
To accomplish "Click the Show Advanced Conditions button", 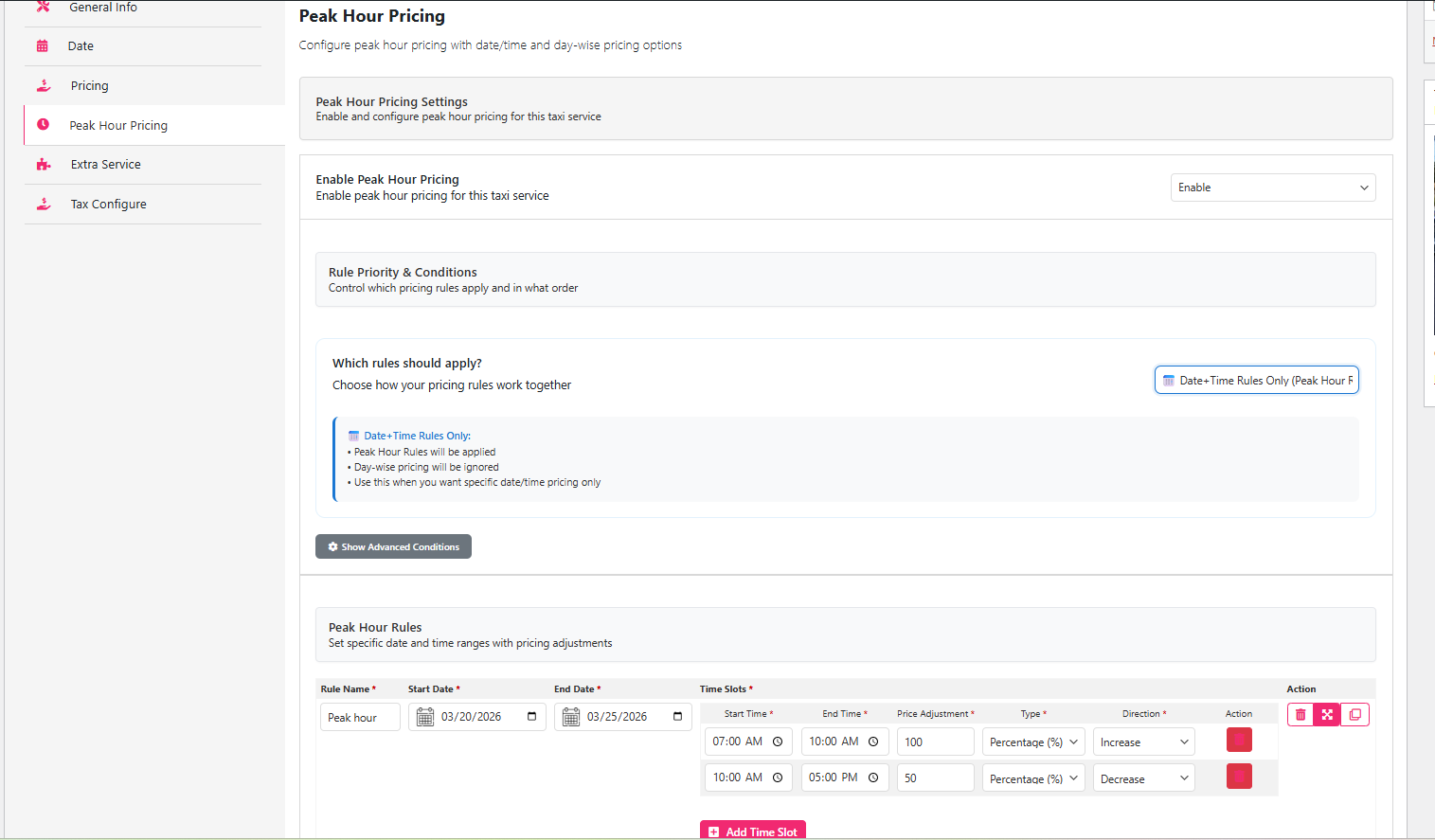I will tap(393, 547).
